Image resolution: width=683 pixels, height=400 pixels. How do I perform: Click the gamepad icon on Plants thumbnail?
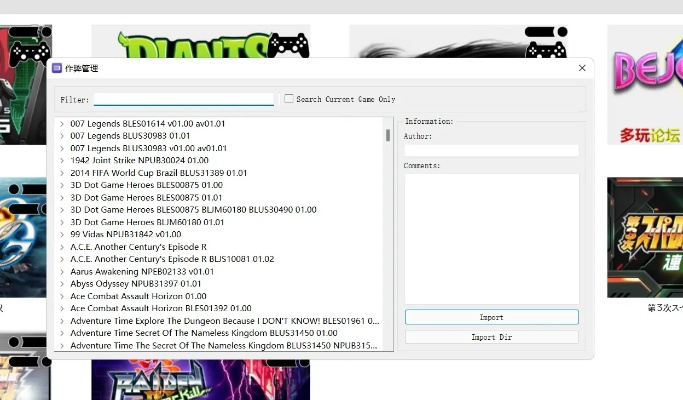point(288,44)
